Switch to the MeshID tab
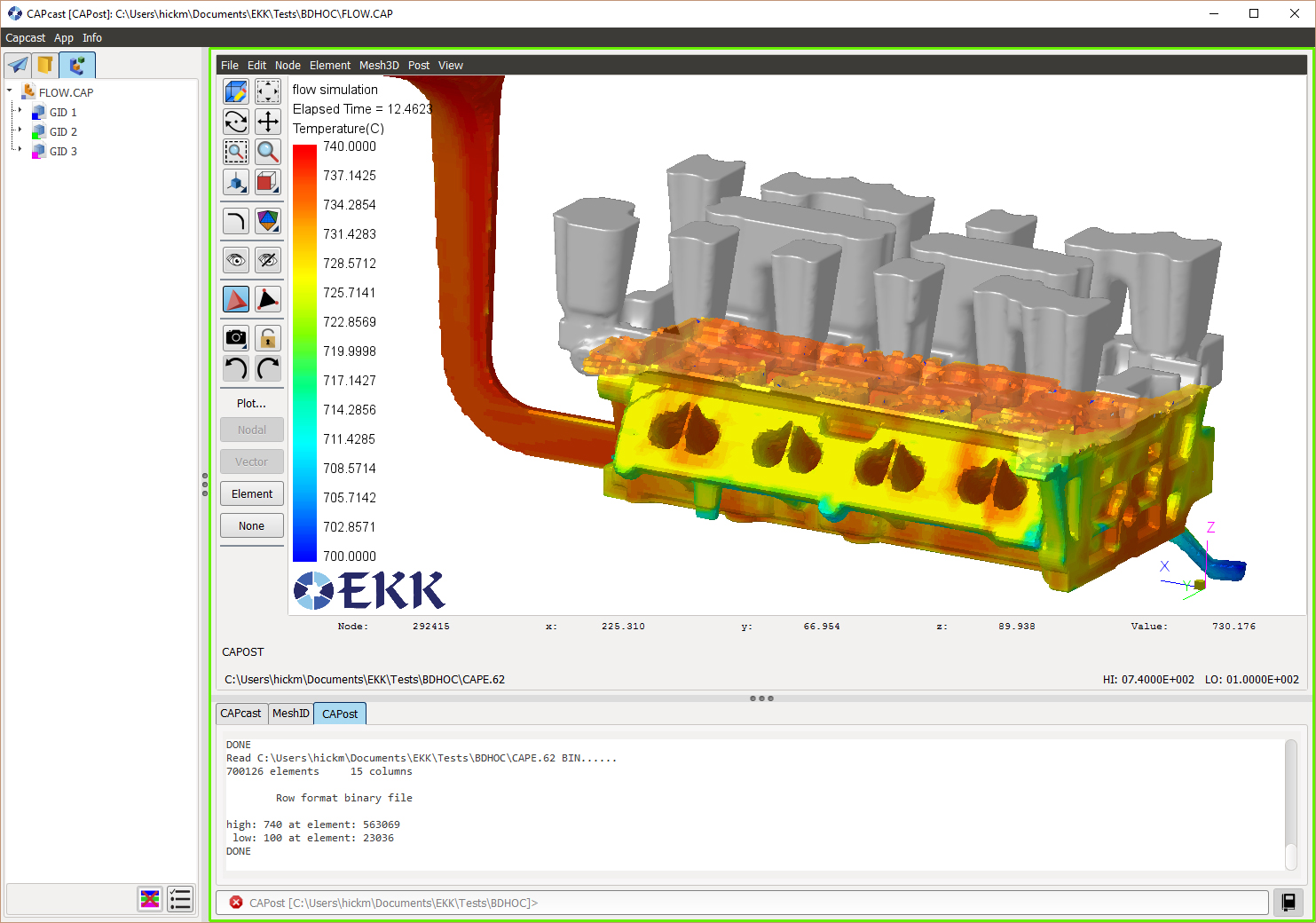Screen dimensions: 1316x923 coord(291,714)
